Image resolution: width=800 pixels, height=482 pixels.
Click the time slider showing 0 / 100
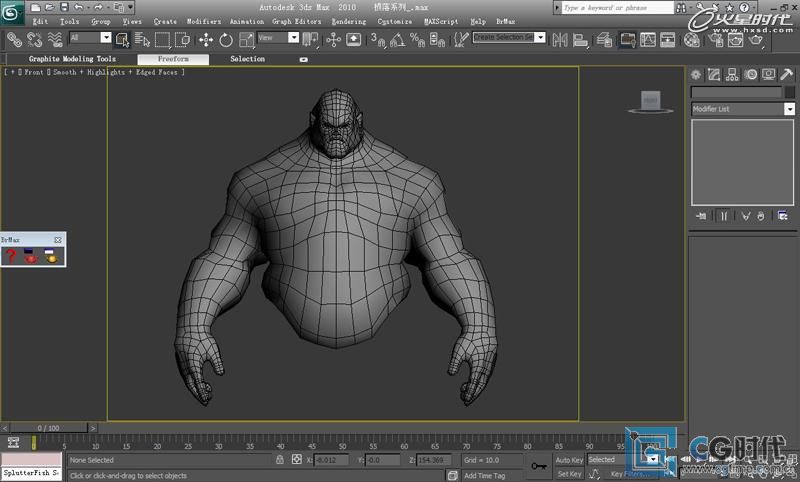[48, 428]
